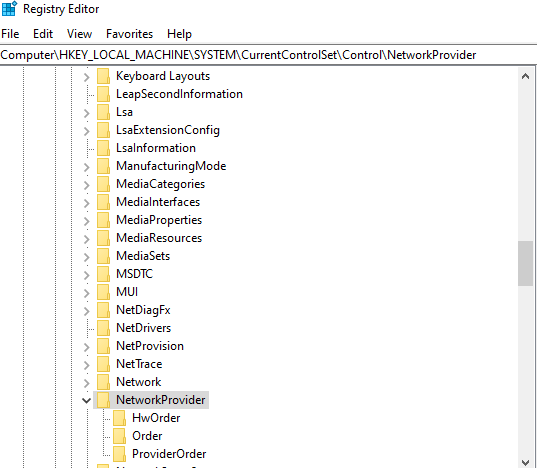Click the Registry Editor app icon
The image size is (537, 468).
click(x=9, y=9)
